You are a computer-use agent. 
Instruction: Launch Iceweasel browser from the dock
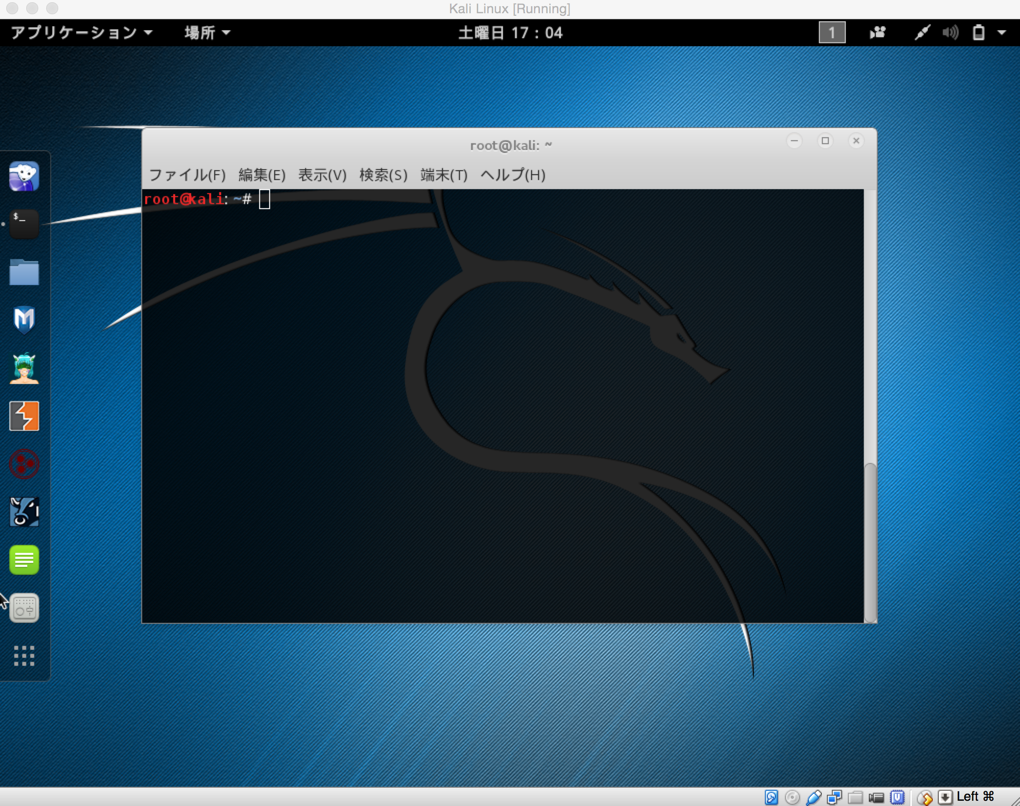pos(24,176)
